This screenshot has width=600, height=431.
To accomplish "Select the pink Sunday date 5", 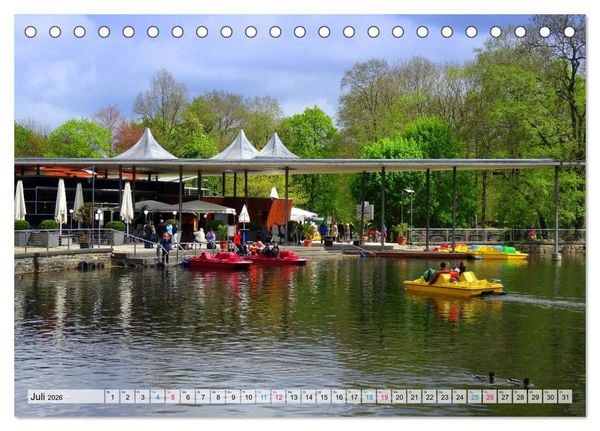I will coord(173,397).
